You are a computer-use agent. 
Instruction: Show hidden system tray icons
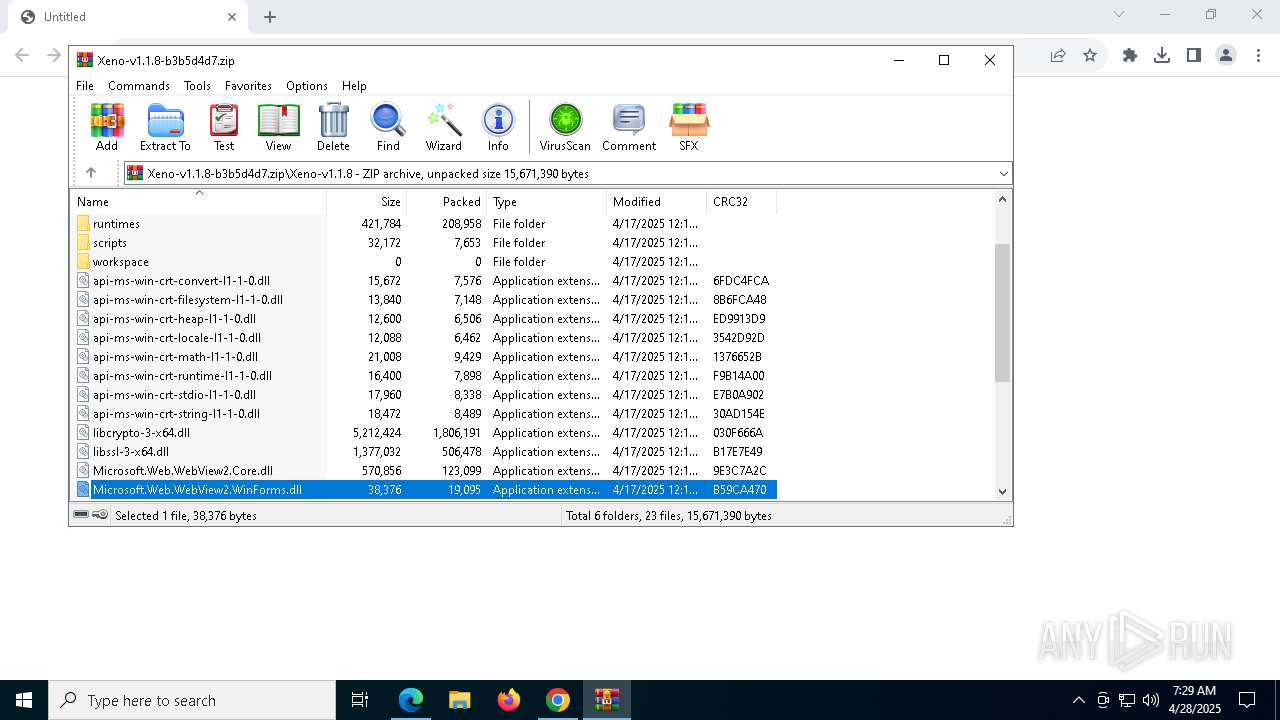click(x=1078, y=700)
